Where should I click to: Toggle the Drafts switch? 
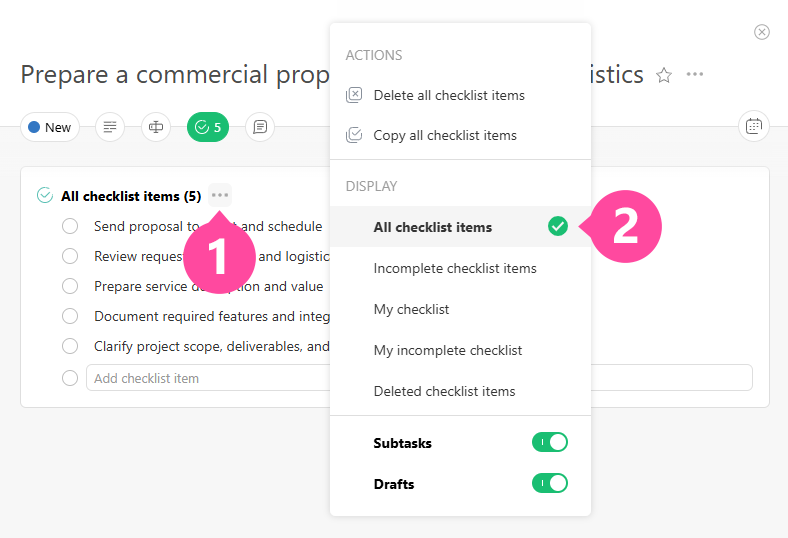pyautogui.click(x=550, y=483)
